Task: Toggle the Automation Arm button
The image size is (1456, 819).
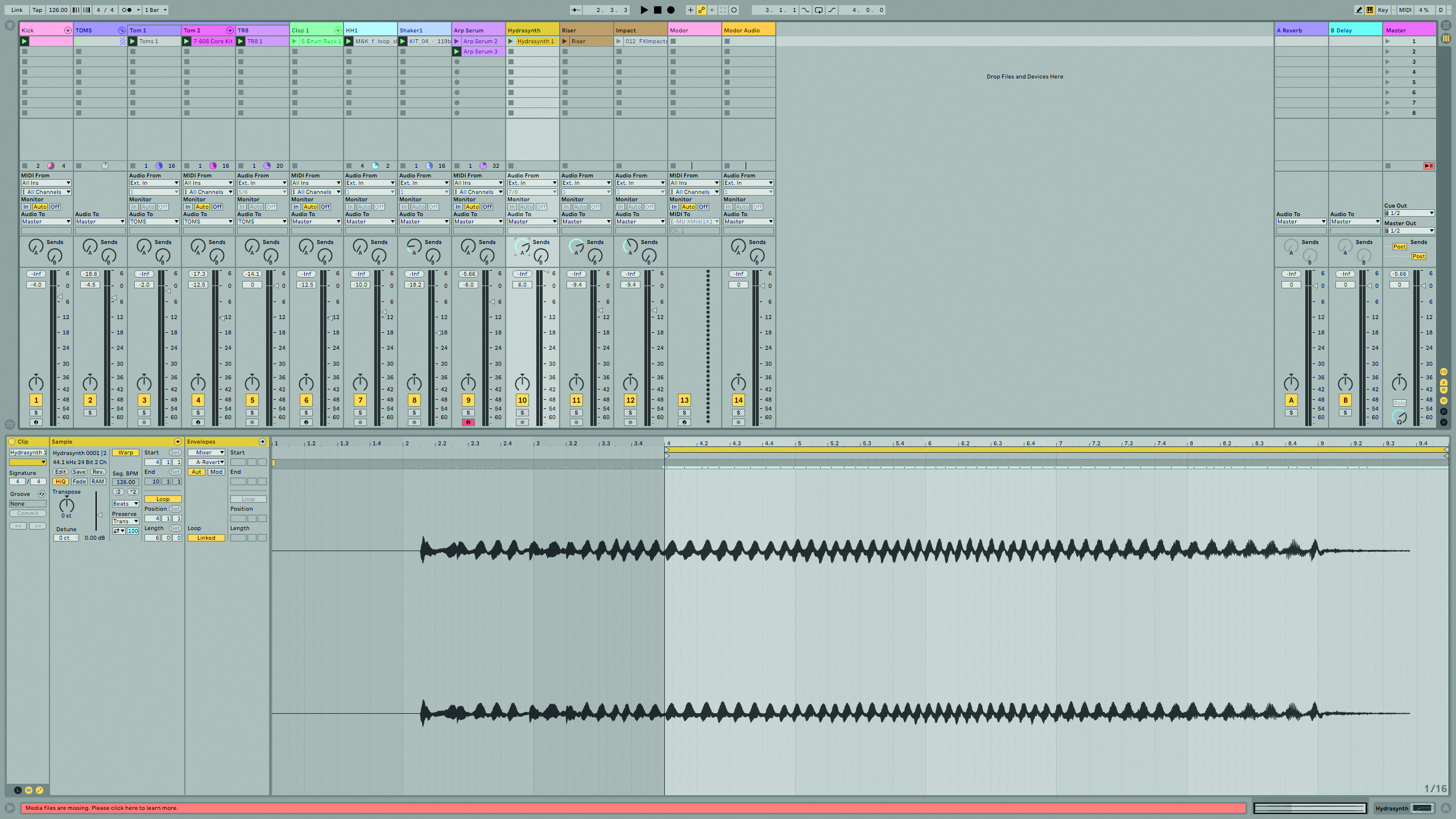Action: 701,10
